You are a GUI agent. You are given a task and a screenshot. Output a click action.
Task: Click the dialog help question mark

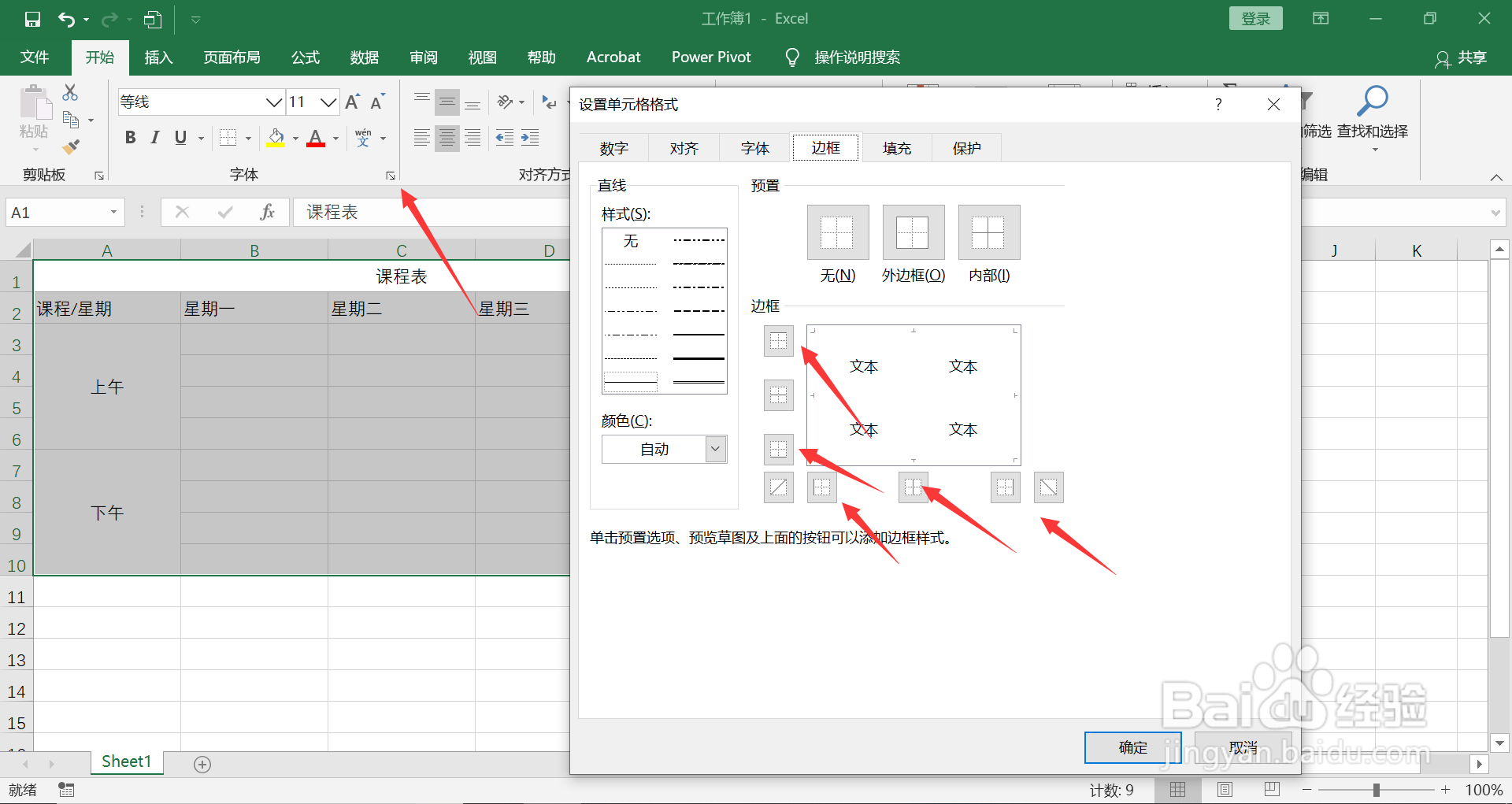1218,105
